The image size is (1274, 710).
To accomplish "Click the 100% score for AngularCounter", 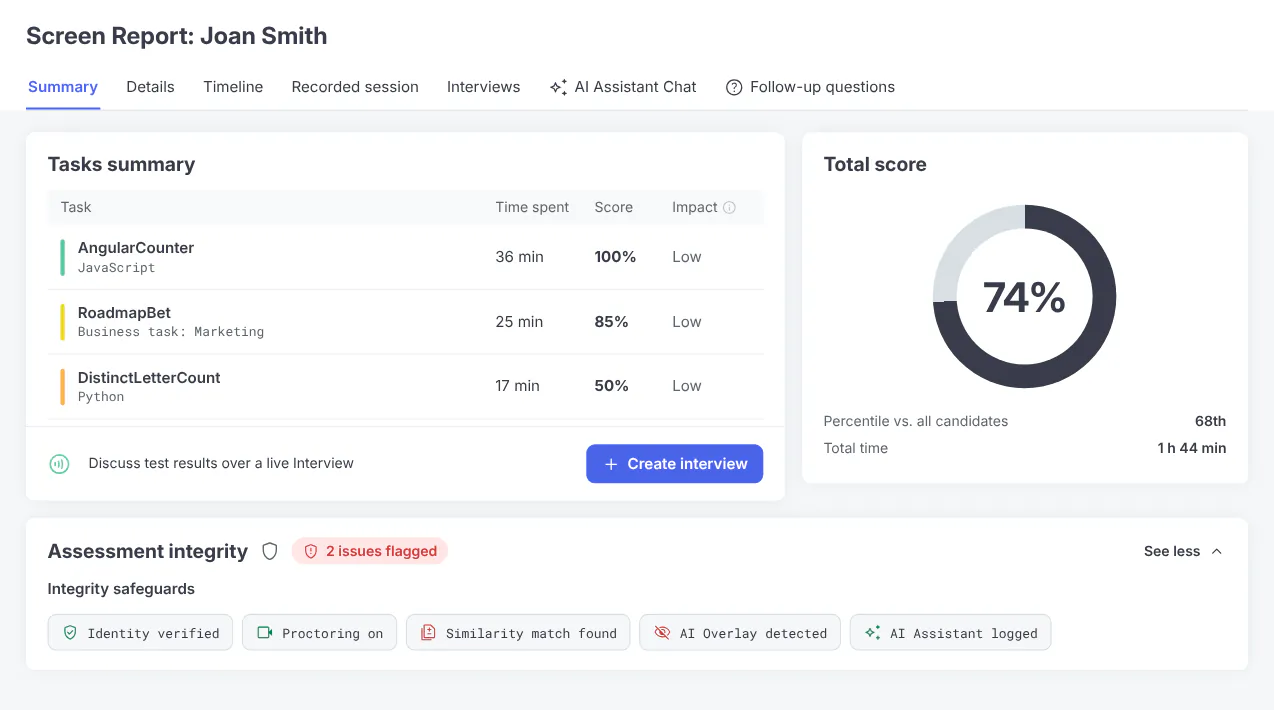I will click(x=615, y=257).
